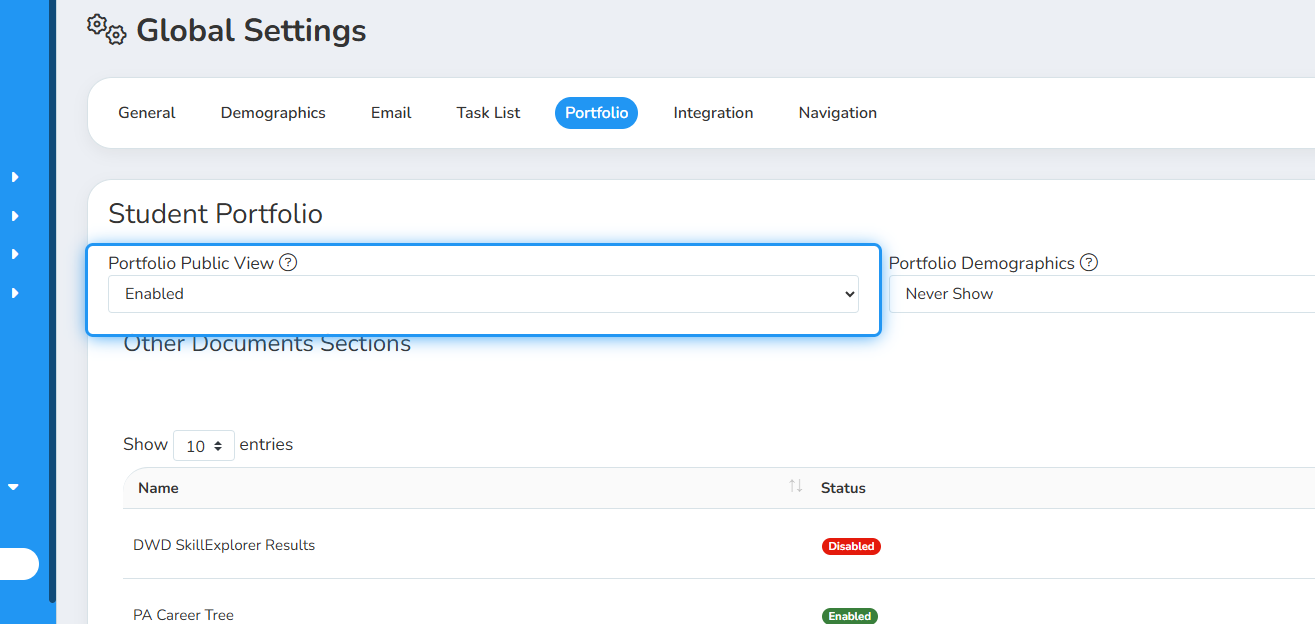Screen dimensions: 1315x624
Task: Click help icon beside Portfolio Demographics
Action: click(x=1089, y=263)
